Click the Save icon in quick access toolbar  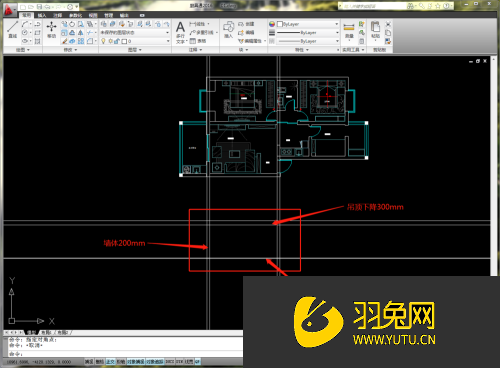tap(39, 7)
